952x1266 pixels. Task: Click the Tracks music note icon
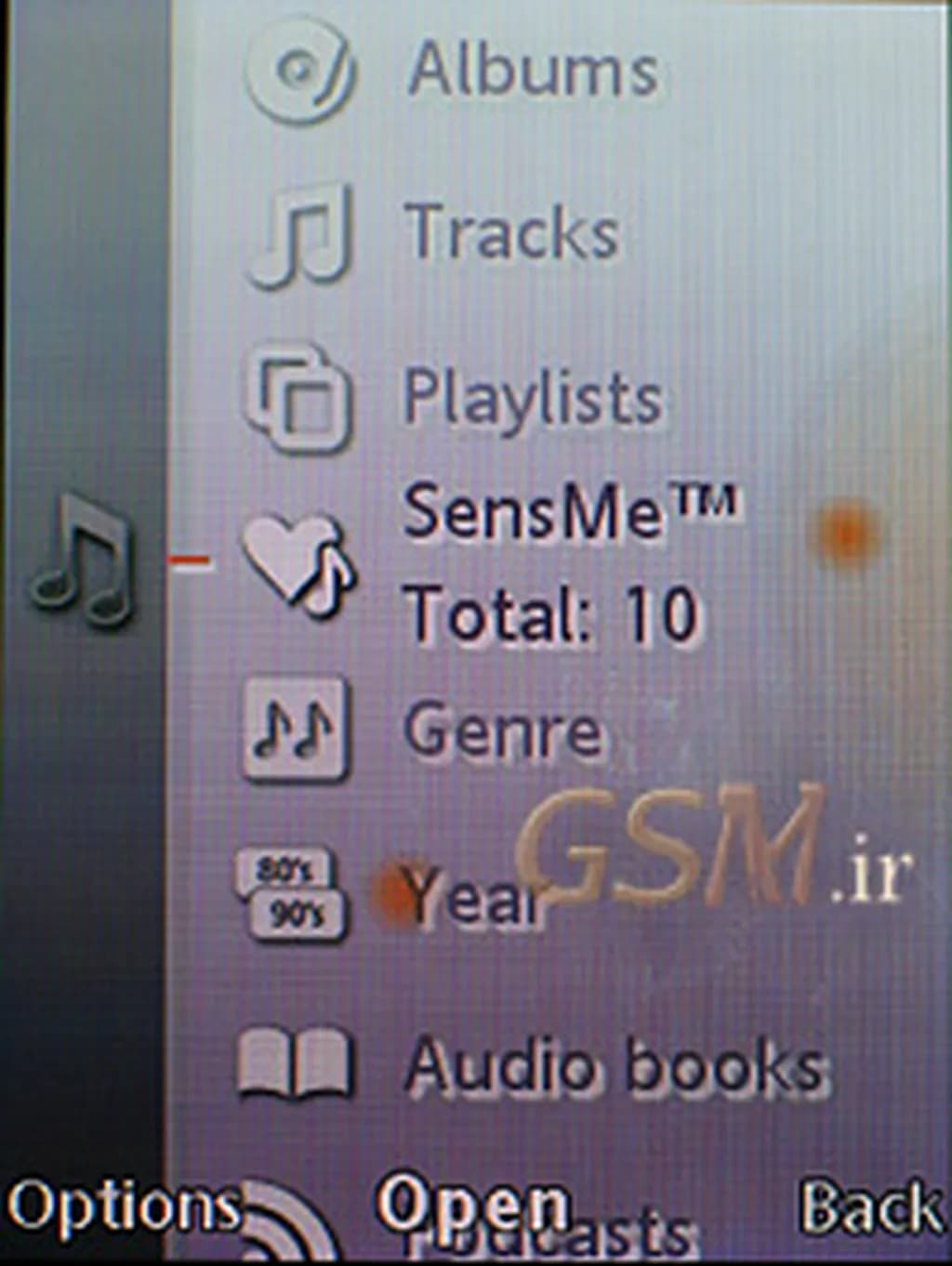pos(301,234)
